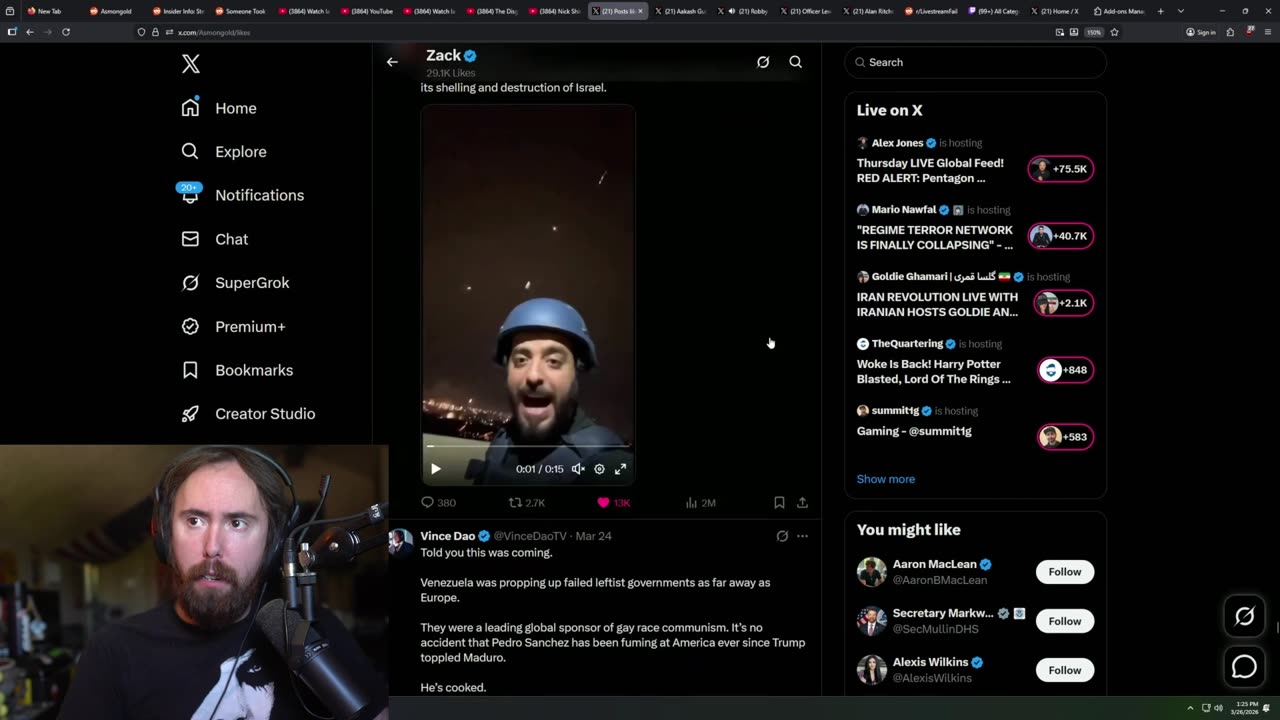Open TheQuartering Woke Is Back stream
The image size is (1280, 720).
pyautogui.click(x=933, y=371)
